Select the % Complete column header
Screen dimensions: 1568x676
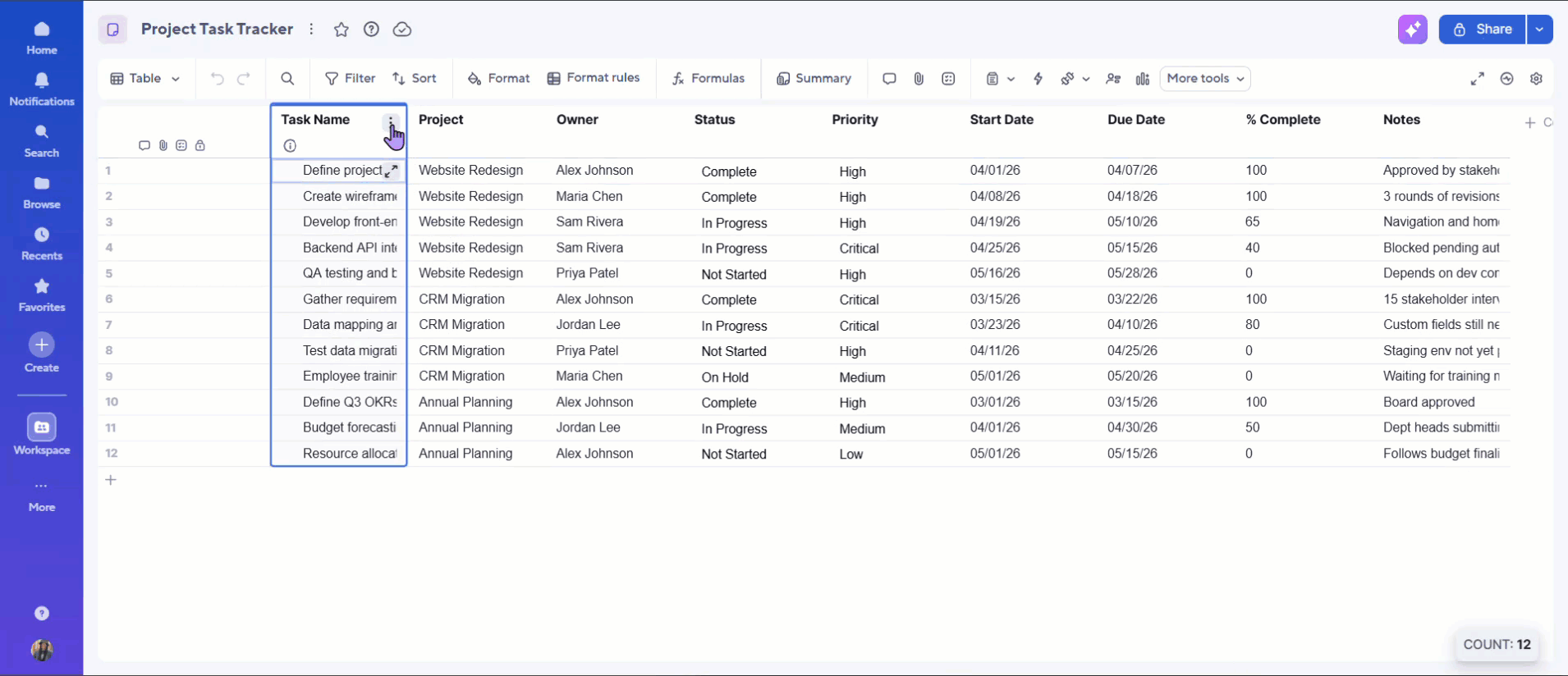point(1283,120)
